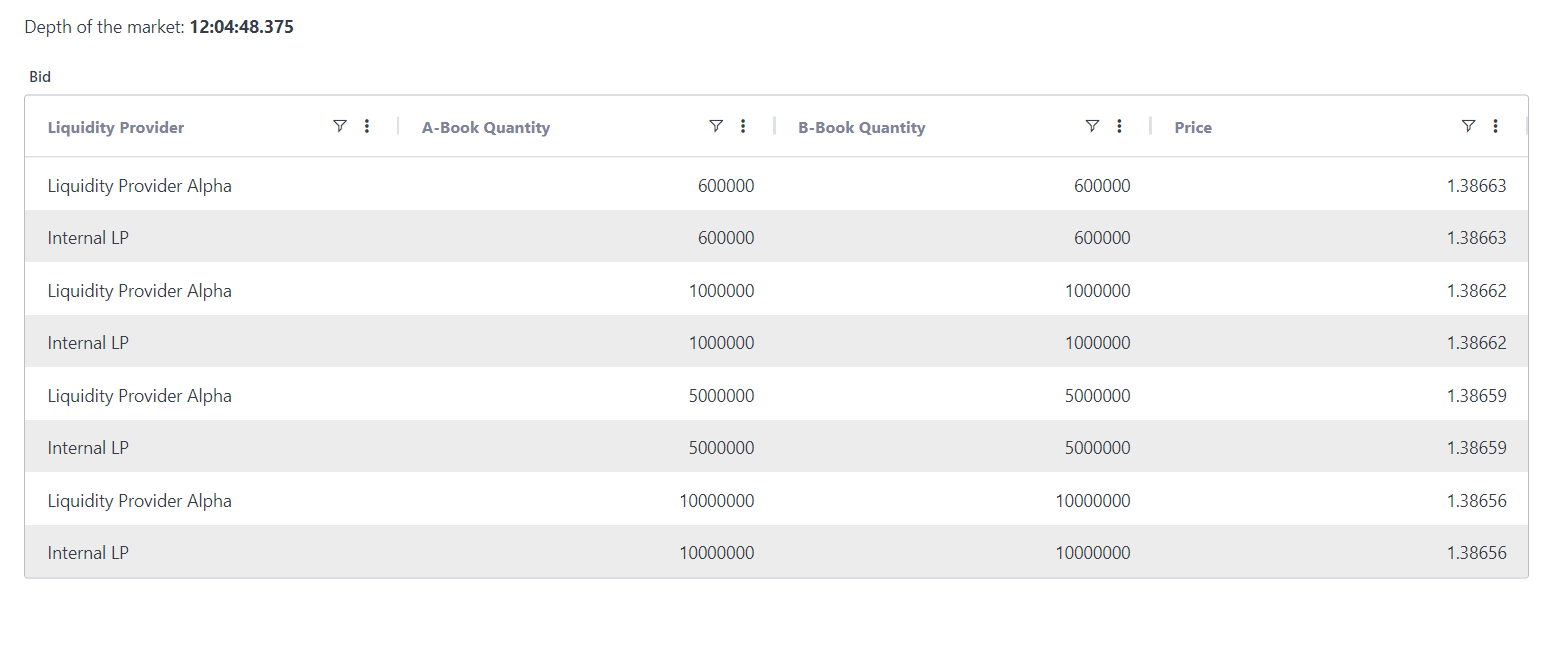Click B-Book 10000000 in Alpha row

point(1093,501)
